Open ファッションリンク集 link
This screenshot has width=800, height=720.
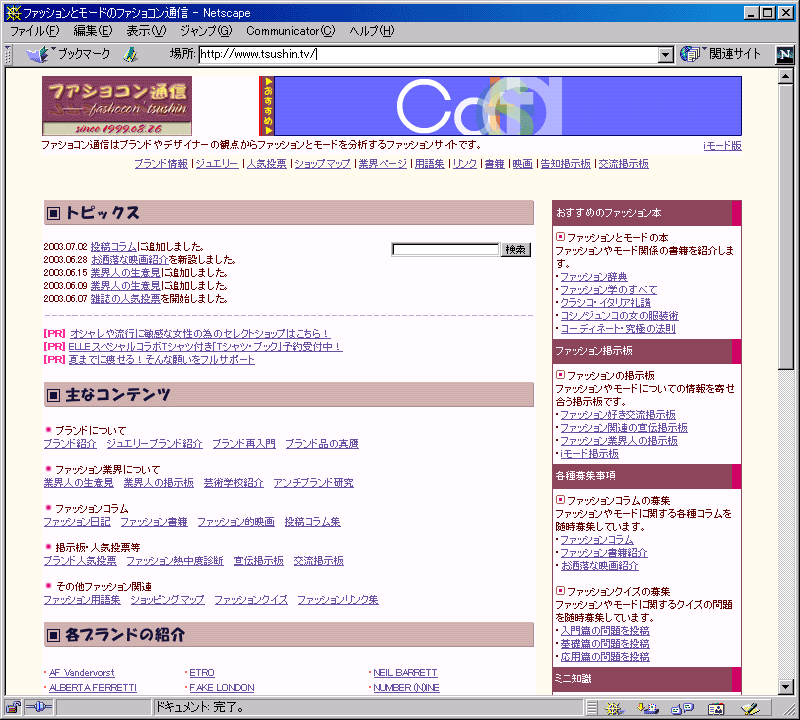tap(338, 600)
